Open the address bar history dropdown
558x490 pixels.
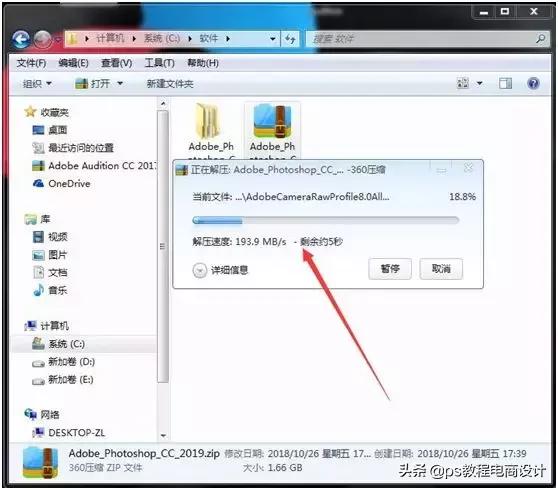[273, 38]
